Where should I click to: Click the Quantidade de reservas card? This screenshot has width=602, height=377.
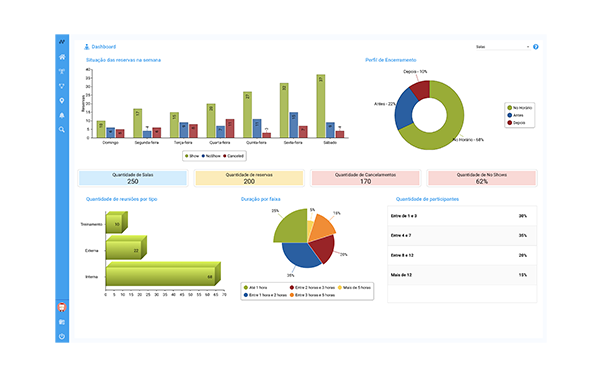pyautogui.click(x=249, y=178)
